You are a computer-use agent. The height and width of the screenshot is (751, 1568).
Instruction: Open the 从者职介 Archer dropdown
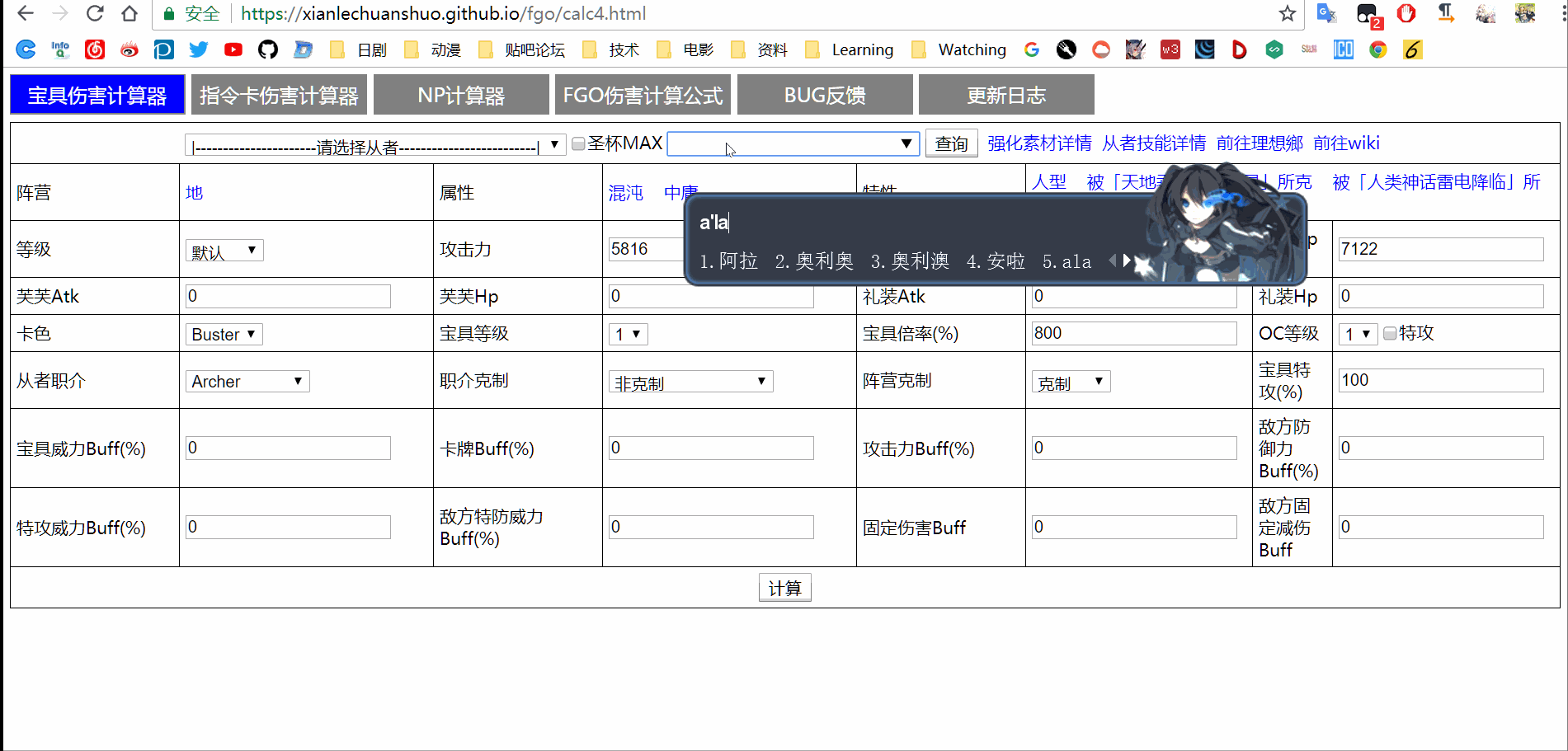(247, 381)
